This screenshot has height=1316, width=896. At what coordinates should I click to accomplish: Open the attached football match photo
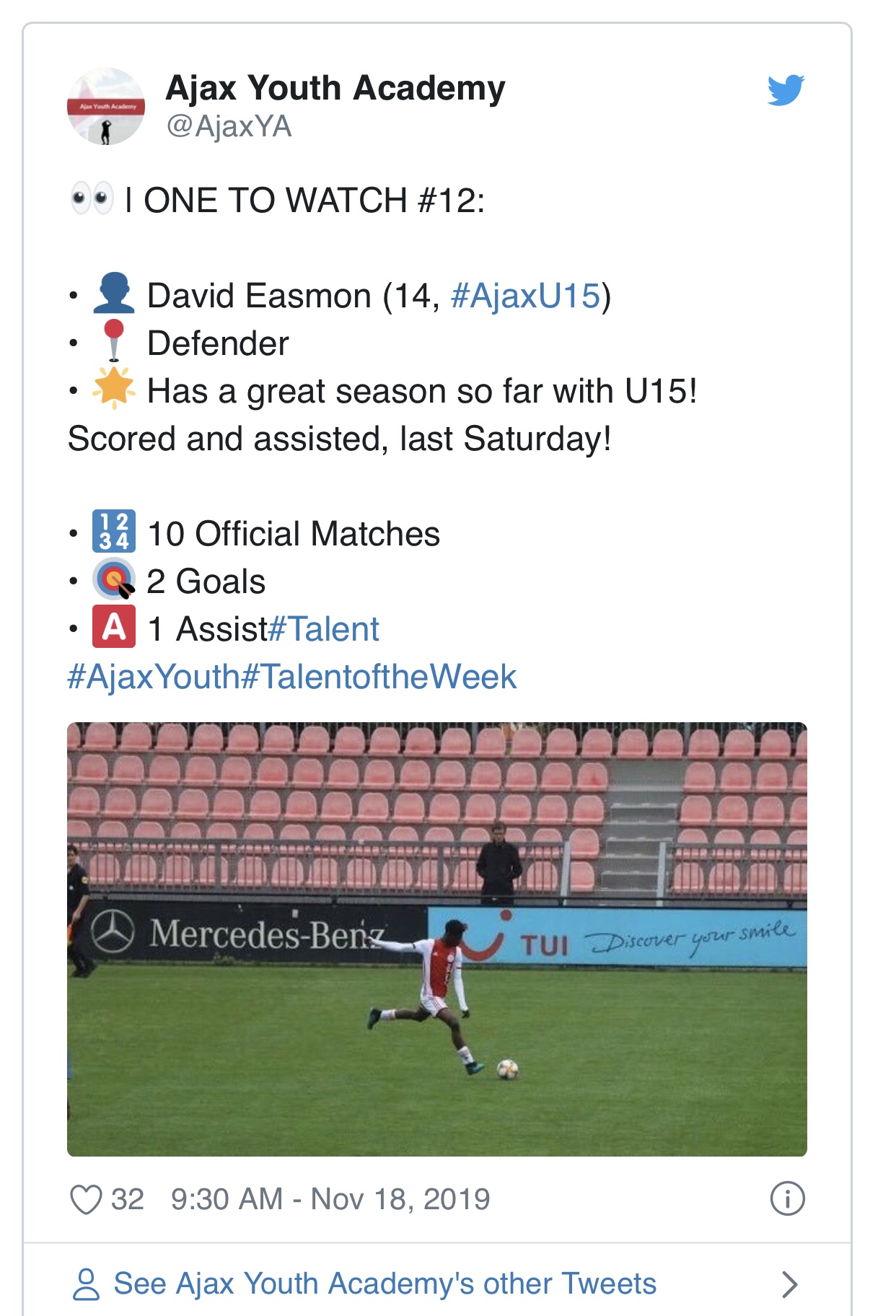[x=437, y=939]
